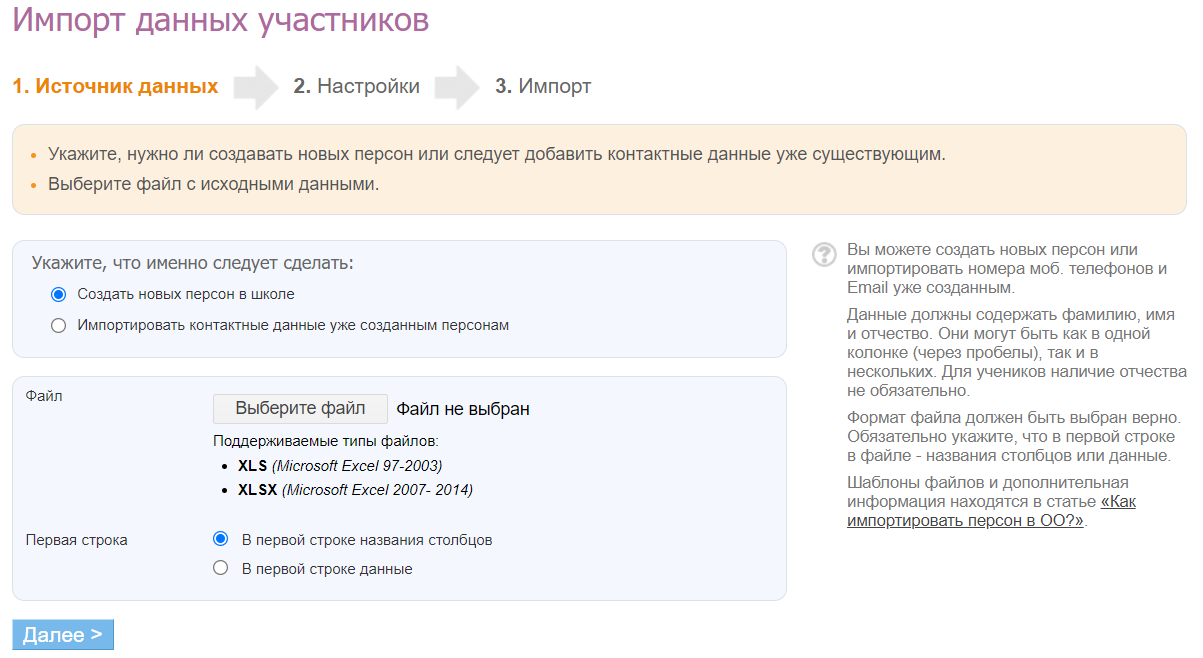This screenshot has height=658, width=1203.
Task: Go to step 2 'Настройки'
Action: click(357, 87)
